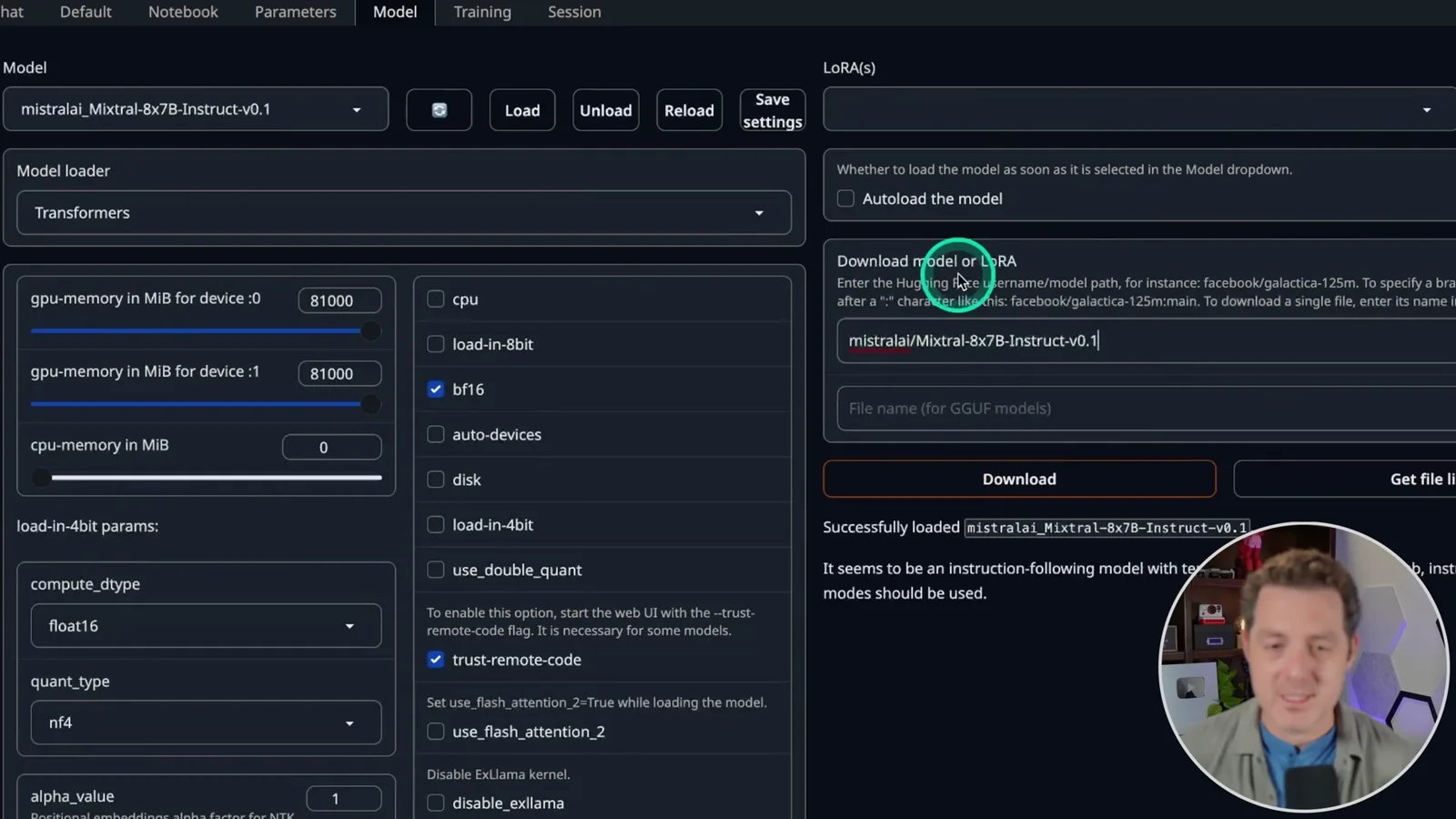Switch to the Notebook tab
The image size is (1456, 819).
(x=183, y=12)
